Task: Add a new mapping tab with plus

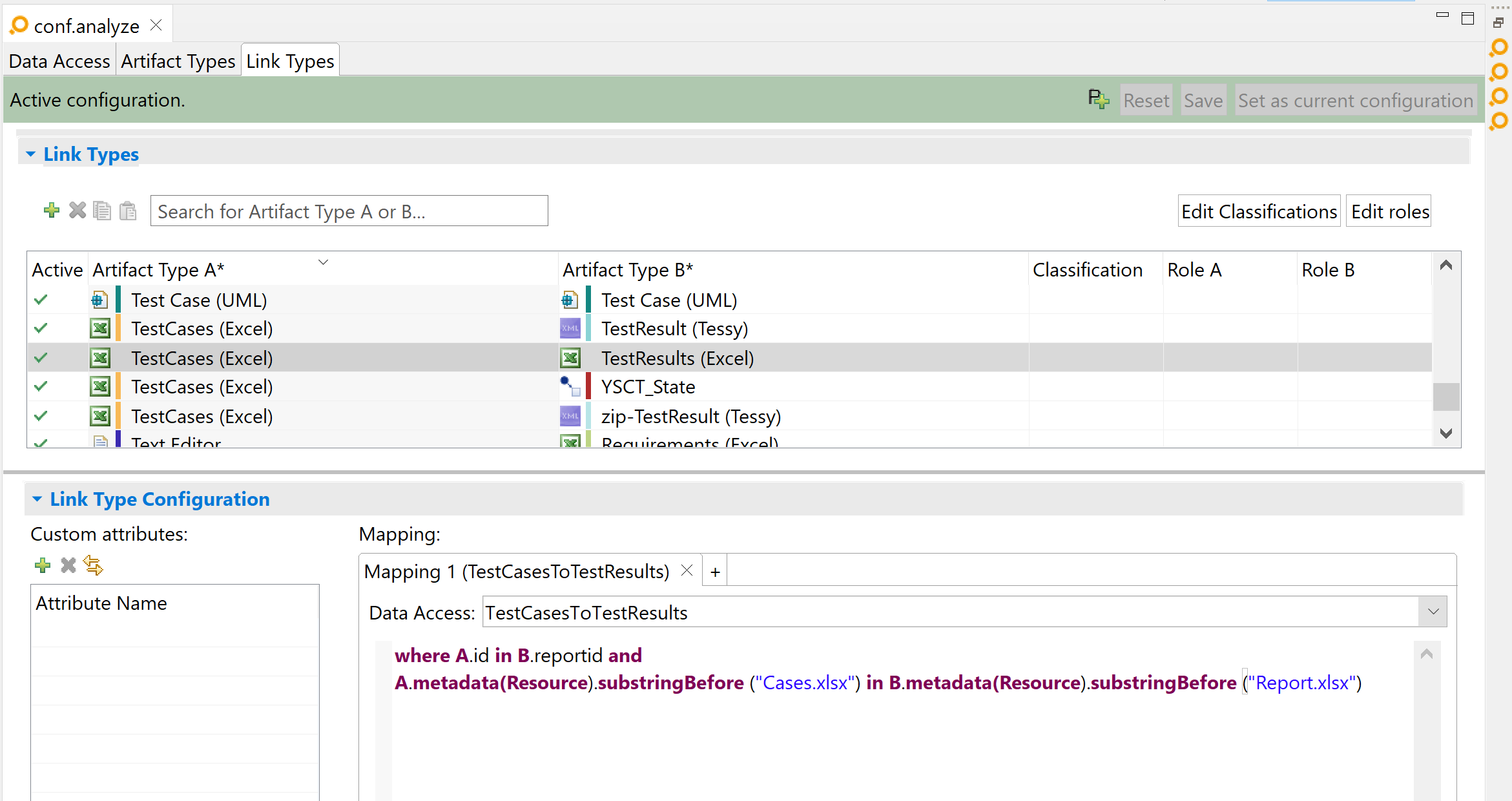Action: click(x=715, y=572)
